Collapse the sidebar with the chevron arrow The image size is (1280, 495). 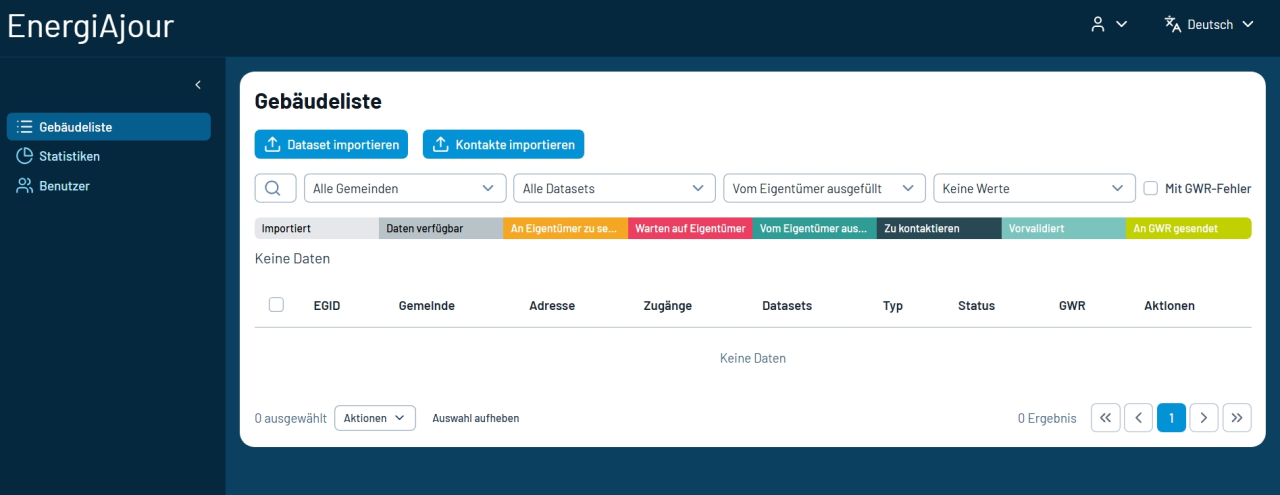click(198, 85)
